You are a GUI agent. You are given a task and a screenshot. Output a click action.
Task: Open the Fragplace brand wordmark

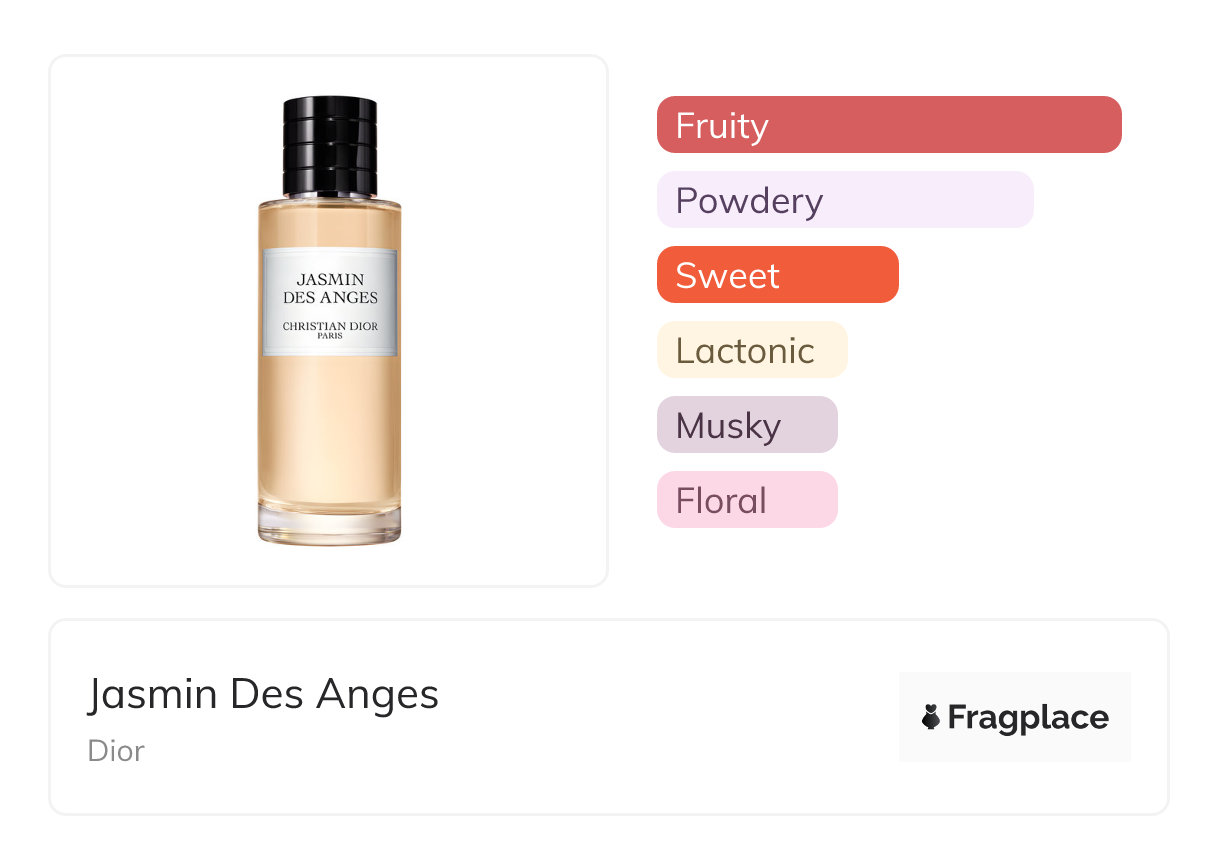(1028, 718)
